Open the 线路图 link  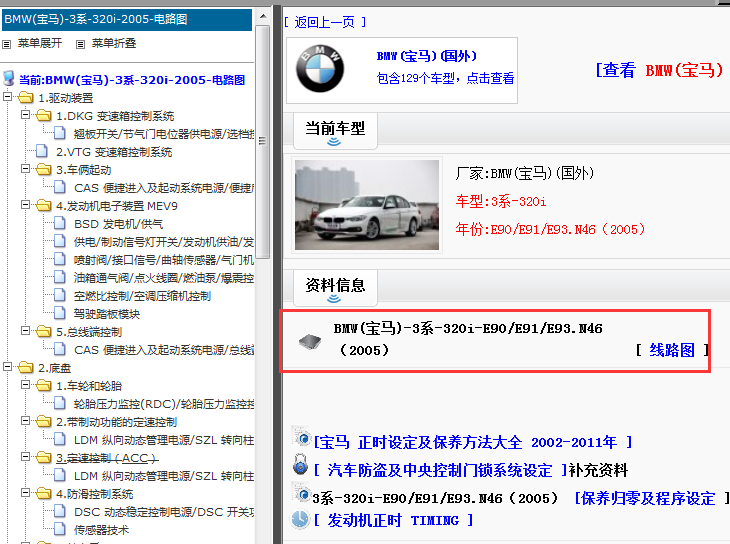672,350
